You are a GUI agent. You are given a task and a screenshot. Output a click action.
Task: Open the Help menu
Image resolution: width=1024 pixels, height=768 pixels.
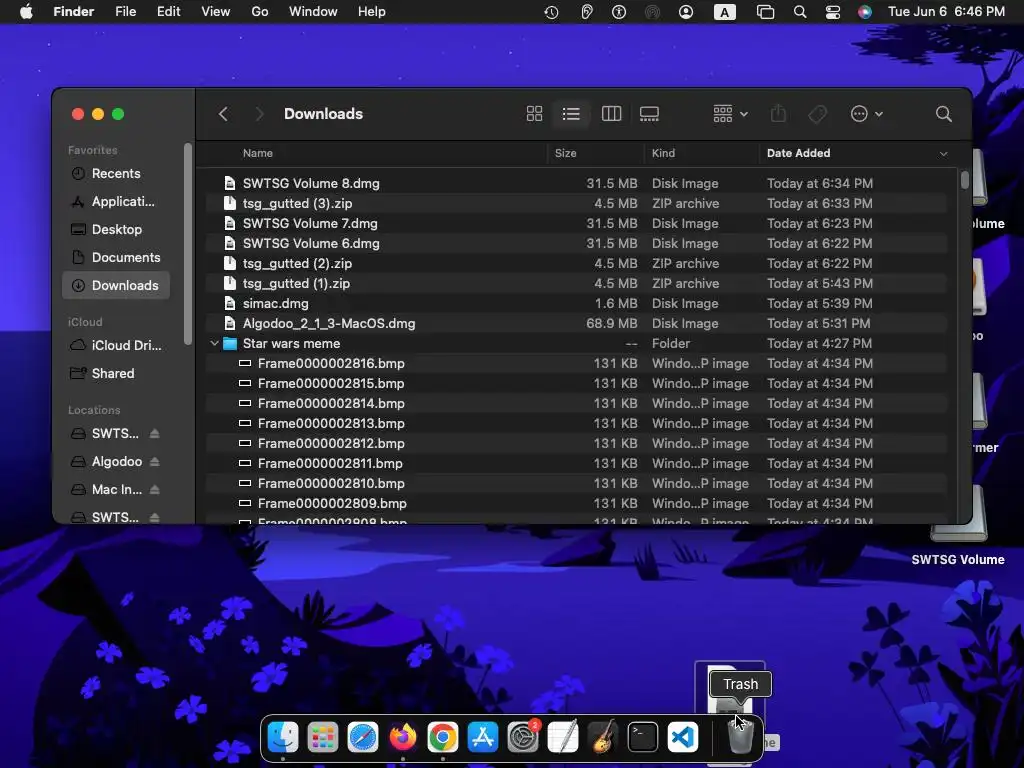point(372,12)
